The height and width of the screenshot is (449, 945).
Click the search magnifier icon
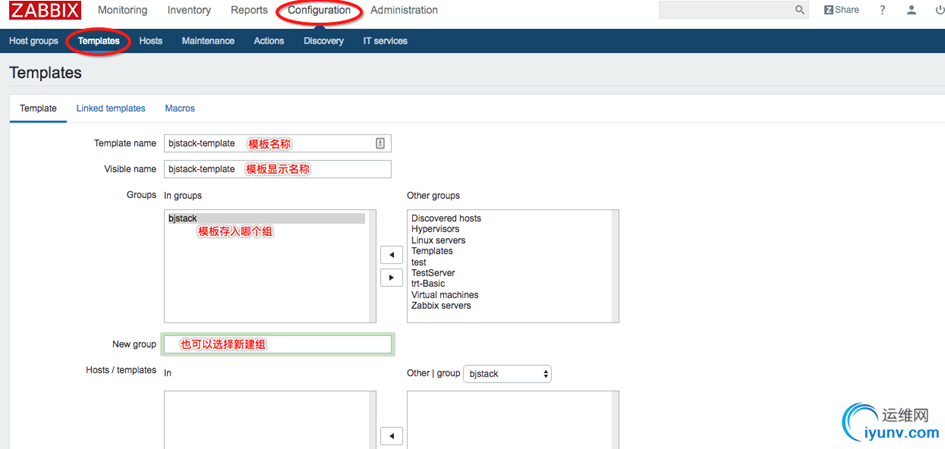pyautogui.click(x=800, y=10)
